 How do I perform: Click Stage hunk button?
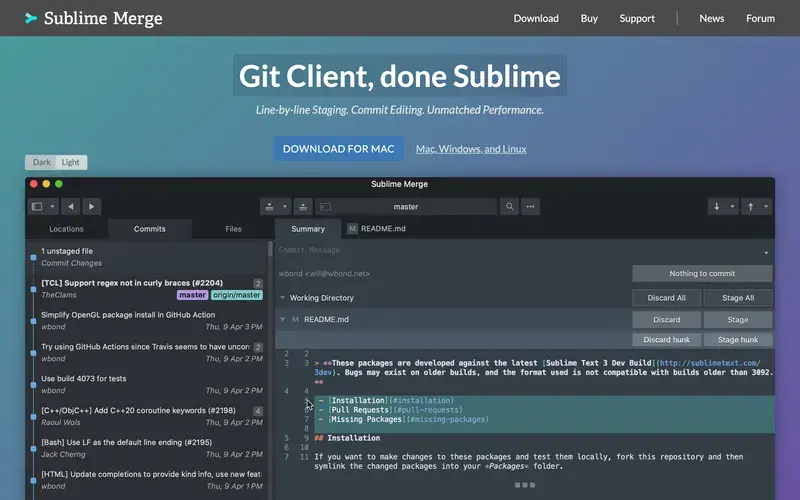[x=738, y=340]
